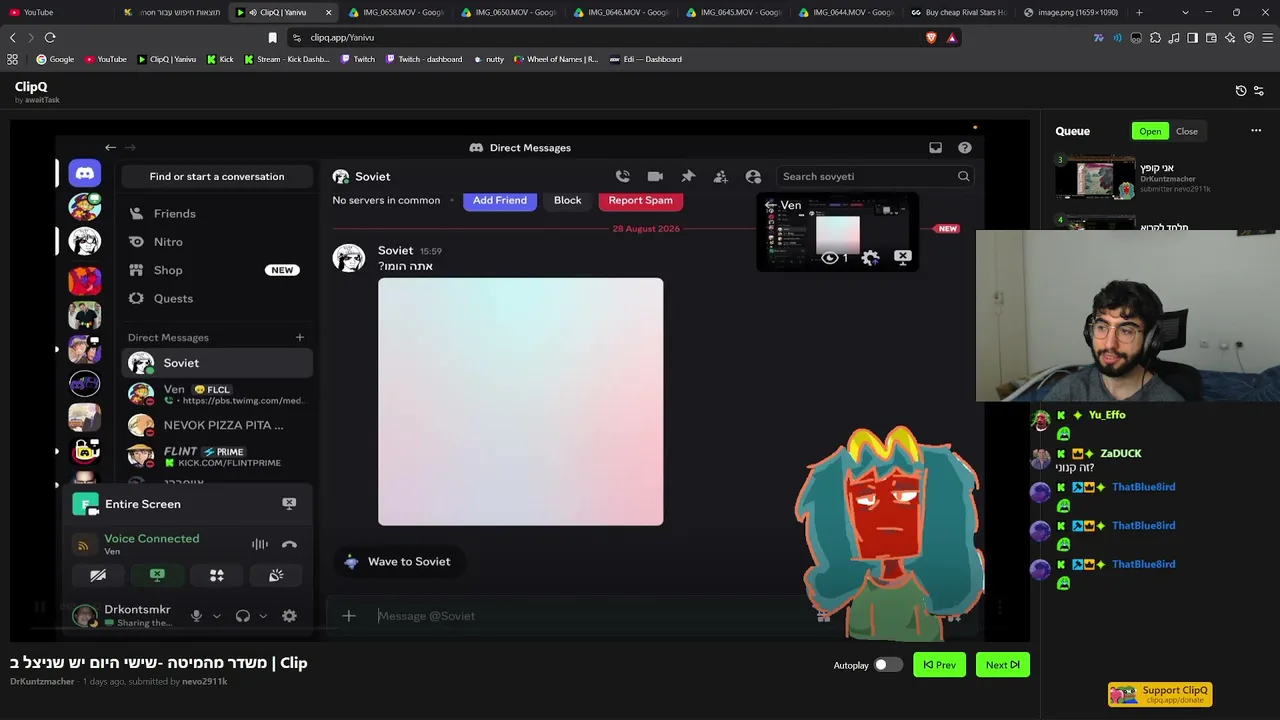The width and height of the screenshot is (1280, 720).
Task: Open Discord home via the logo icon
Action: pos(85,173)
